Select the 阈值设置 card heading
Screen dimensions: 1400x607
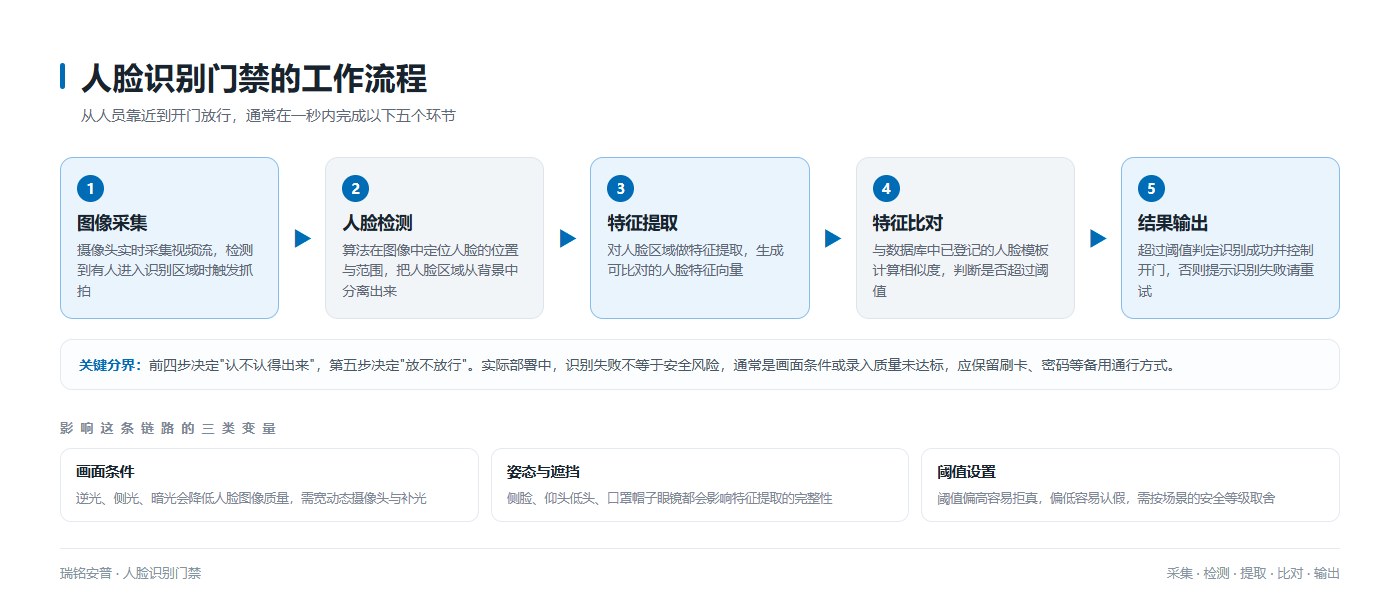[x=966, y=472]
